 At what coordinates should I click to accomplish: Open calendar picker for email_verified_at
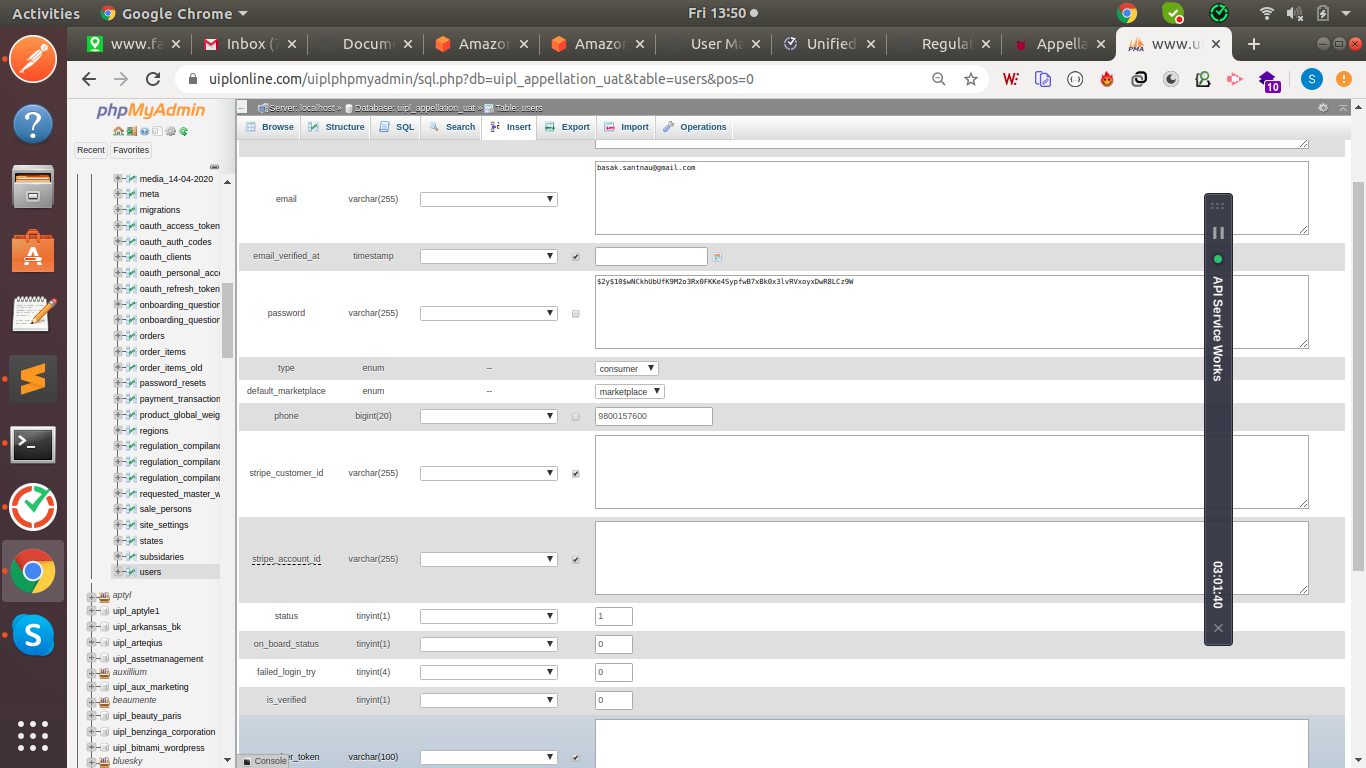pyautogui.click(x=717, y=257)
